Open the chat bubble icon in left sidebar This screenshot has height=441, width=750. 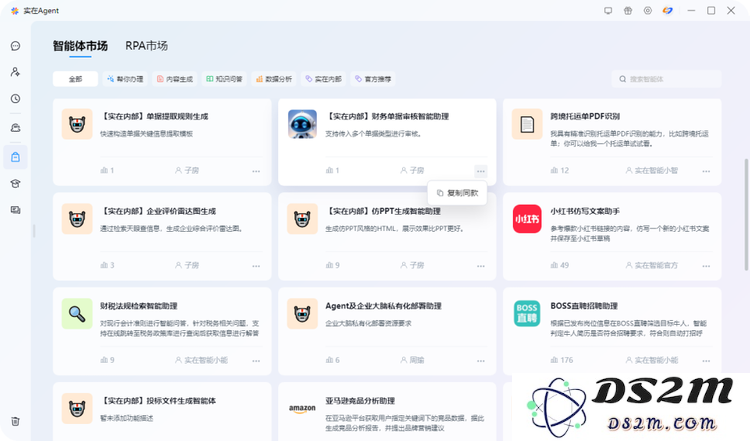(15, 46)
